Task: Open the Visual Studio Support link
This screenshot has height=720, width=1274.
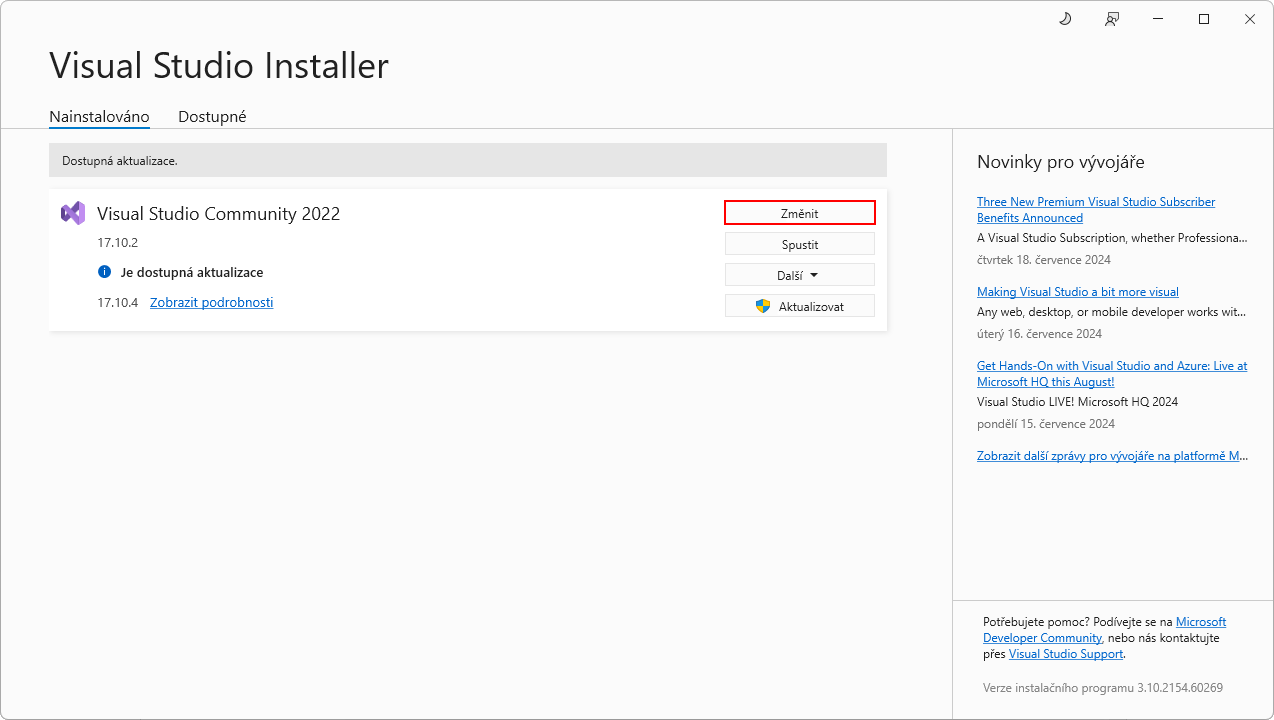Action: tap(1065, 653)
